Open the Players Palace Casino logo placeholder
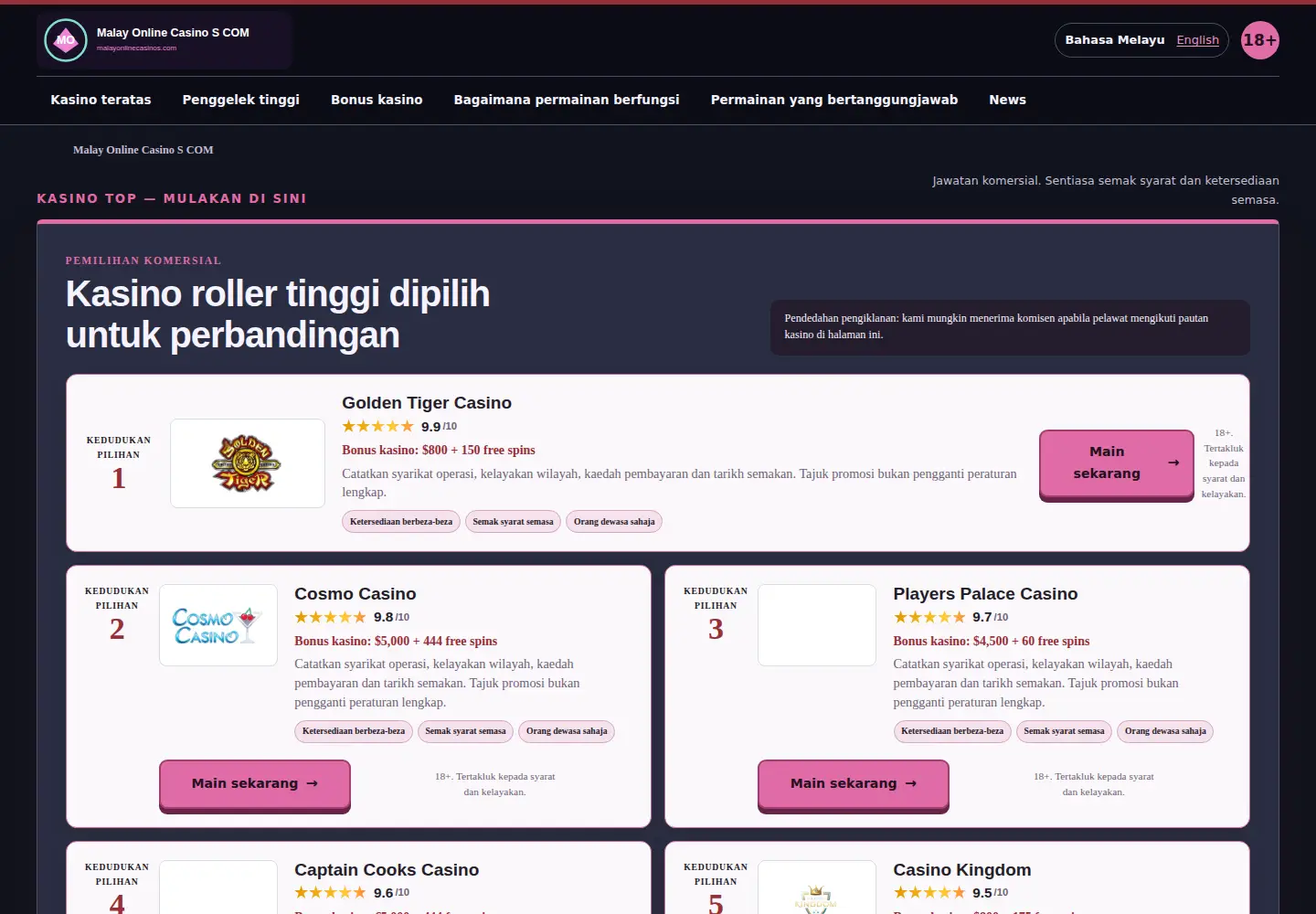 click(x=817, y=625)
